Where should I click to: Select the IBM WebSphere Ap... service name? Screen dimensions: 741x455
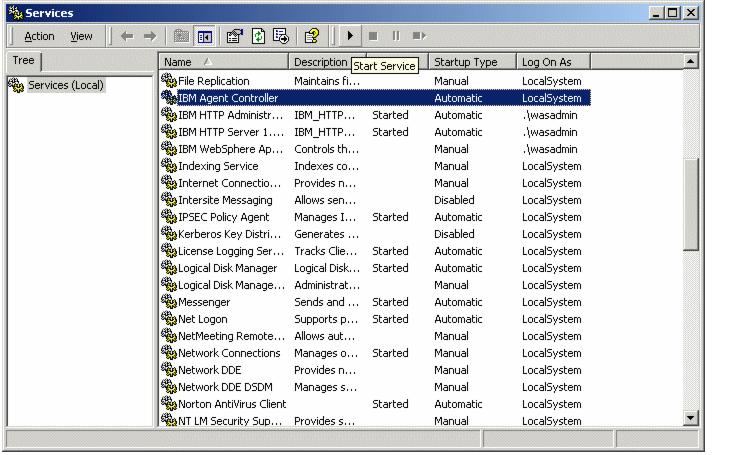pos(231,149)
